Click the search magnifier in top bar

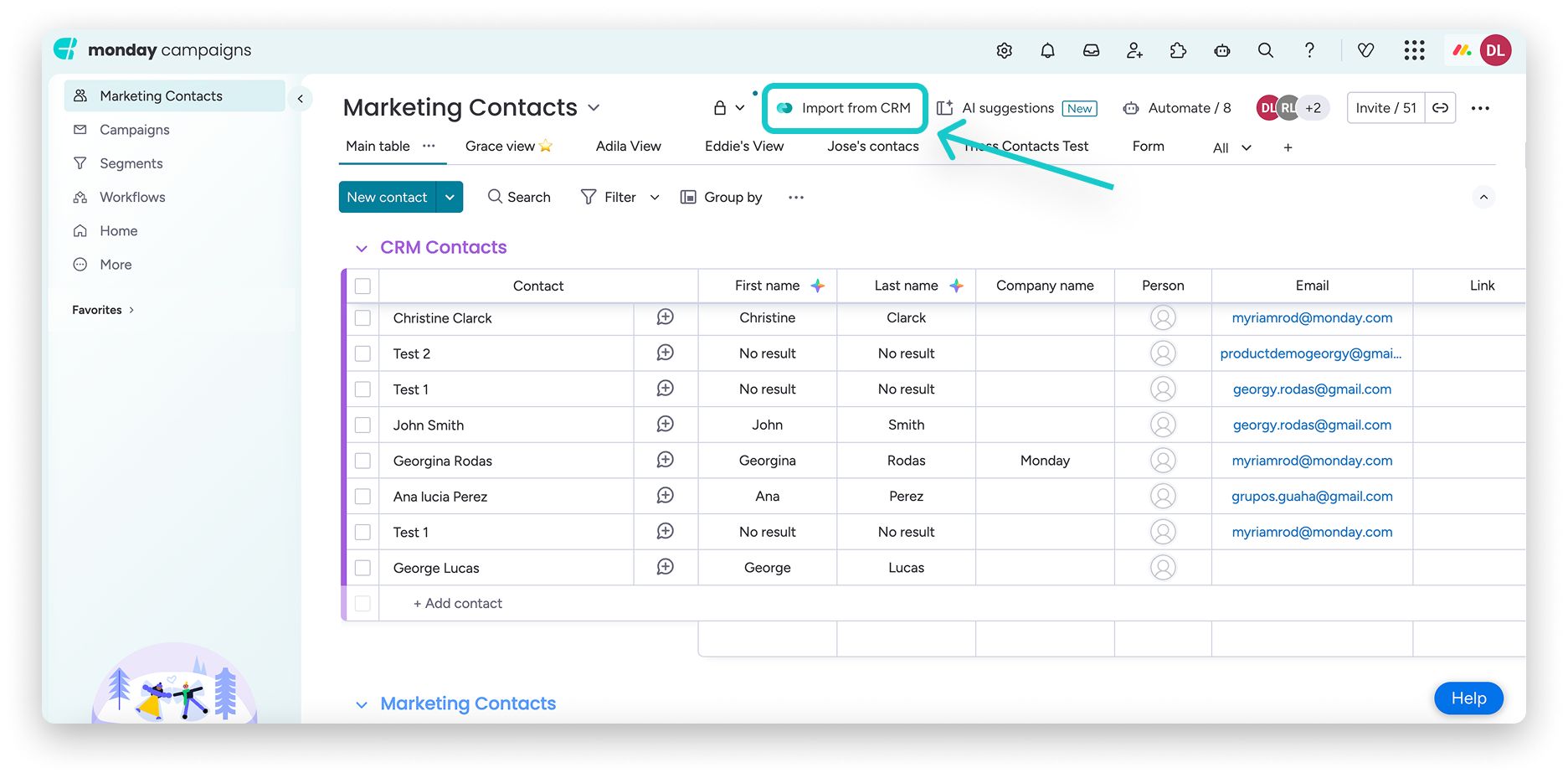pos(1265,51)
